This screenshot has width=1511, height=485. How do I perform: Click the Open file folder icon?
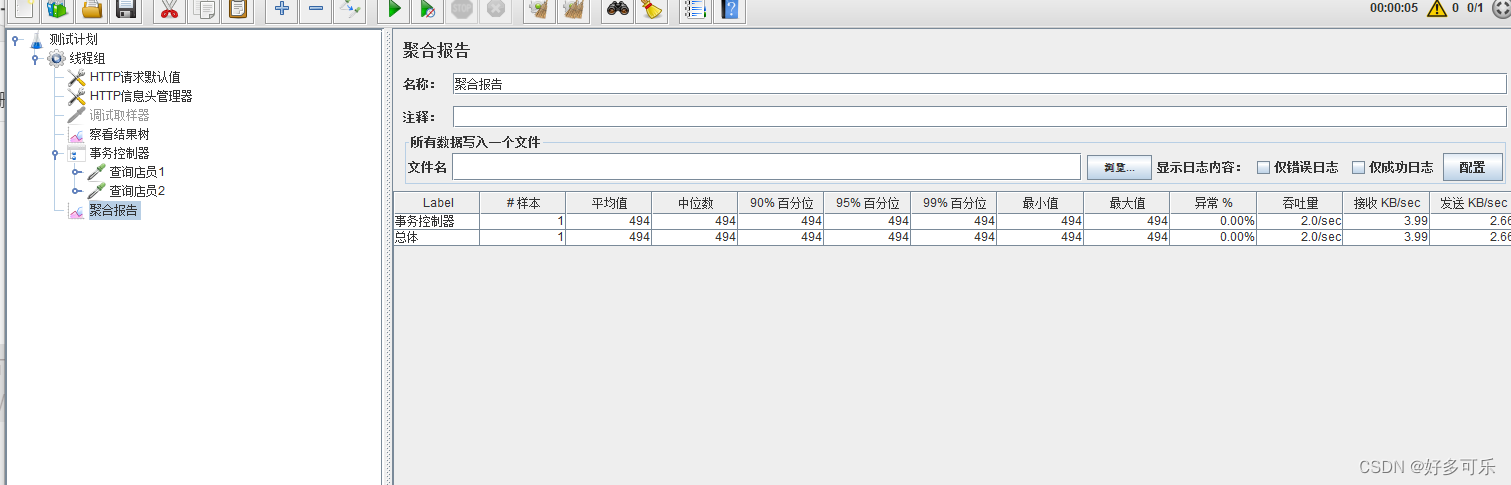[x=92, y=10]
